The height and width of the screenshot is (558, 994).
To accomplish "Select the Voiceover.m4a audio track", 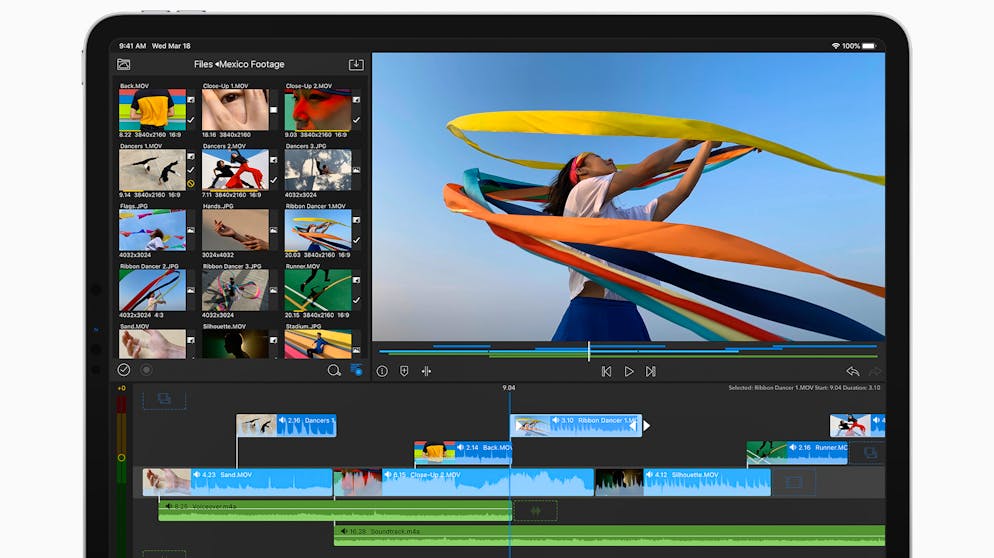I will coord(335,511).
